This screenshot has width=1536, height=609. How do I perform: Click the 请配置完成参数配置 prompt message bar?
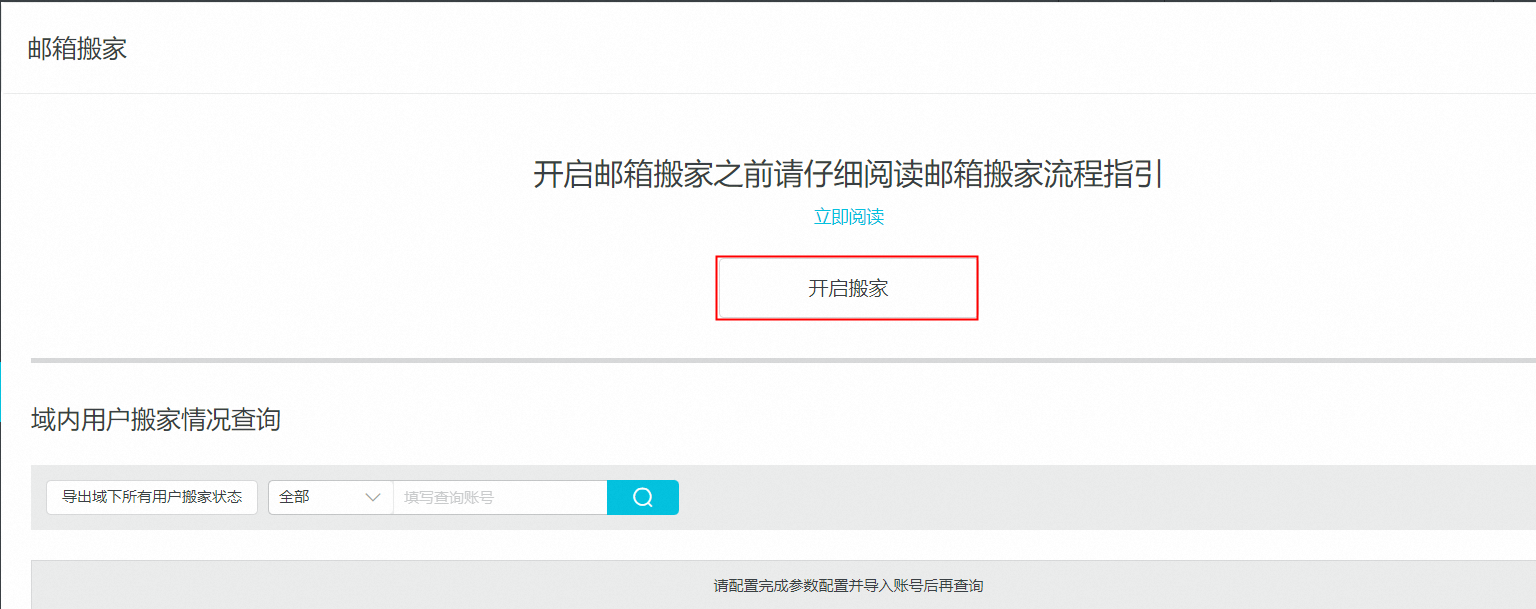pyautogui.click(x=847, y=585)
